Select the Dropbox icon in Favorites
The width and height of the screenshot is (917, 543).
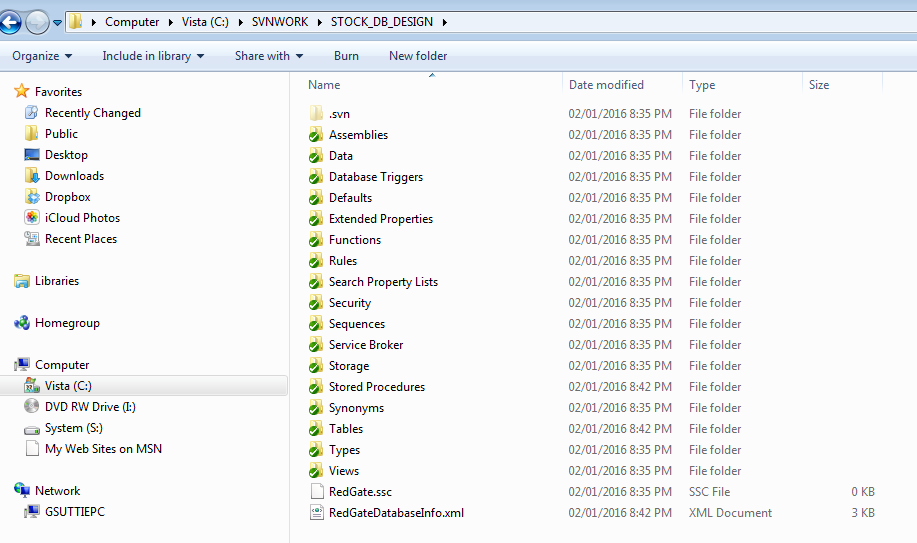31,197
